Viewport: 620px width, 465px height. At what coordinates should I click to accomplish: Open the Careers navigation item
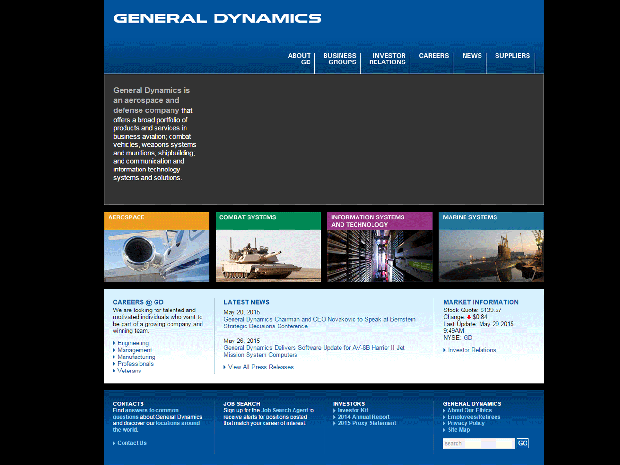click(x=434, y=56)
